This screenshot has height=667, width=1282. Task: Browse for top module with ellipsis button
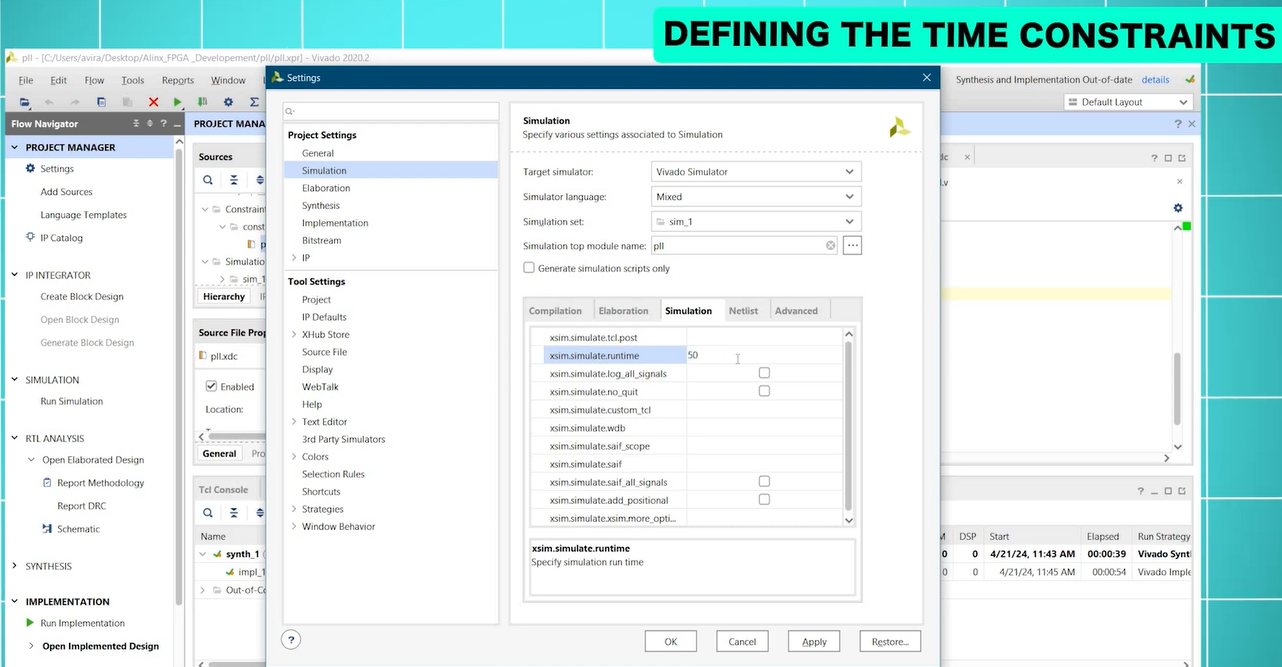coord(852,246)
